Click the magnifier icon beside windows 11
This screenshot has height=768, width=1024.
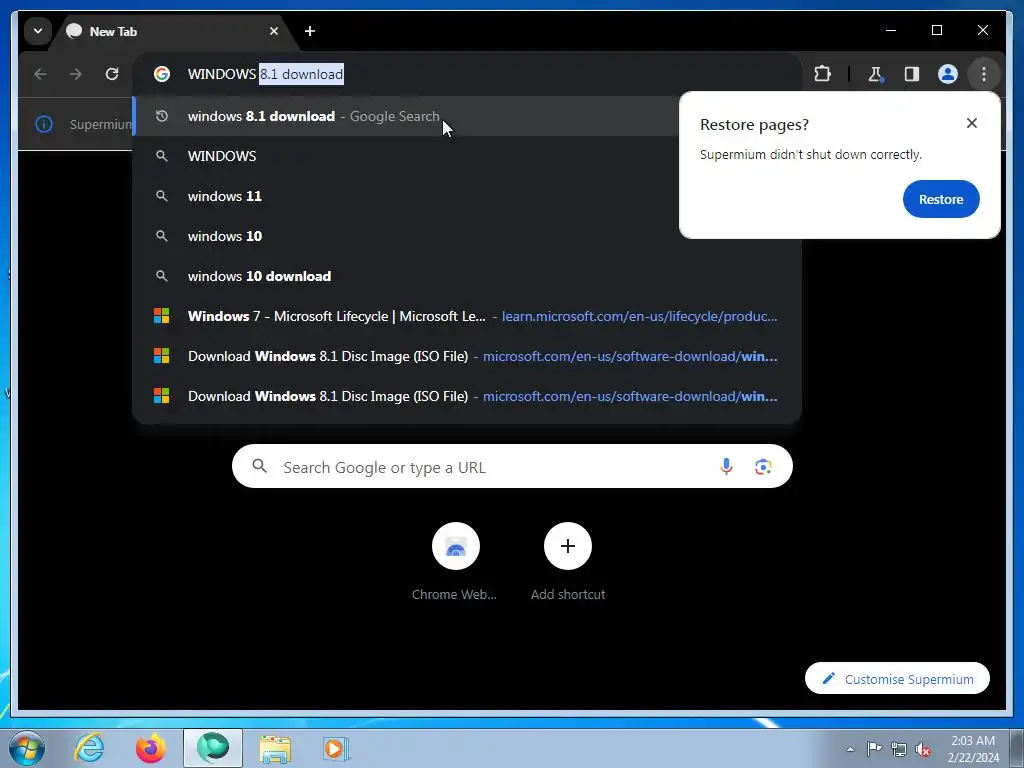coord(162,196)
